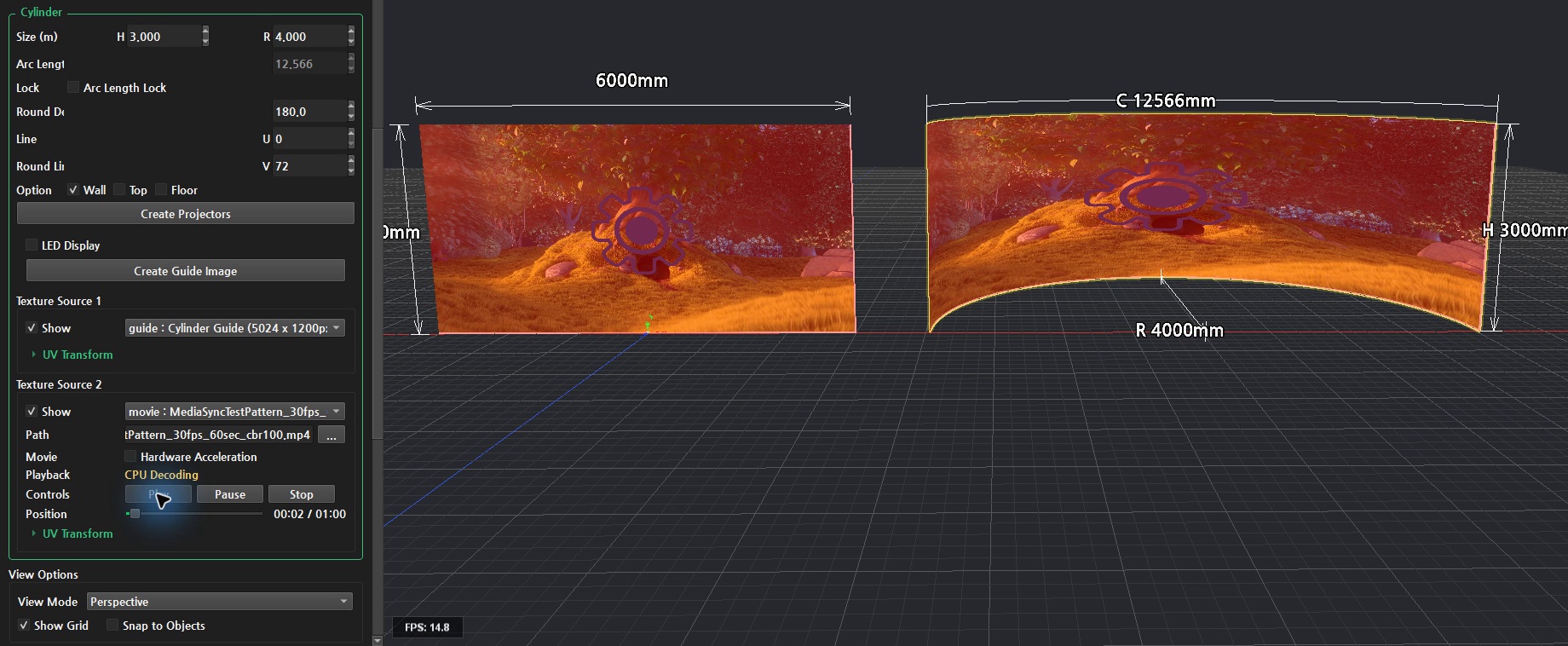Enable the Floor option checkbox
This screenshot has height=646, width=1568.
tap(161, 189)
